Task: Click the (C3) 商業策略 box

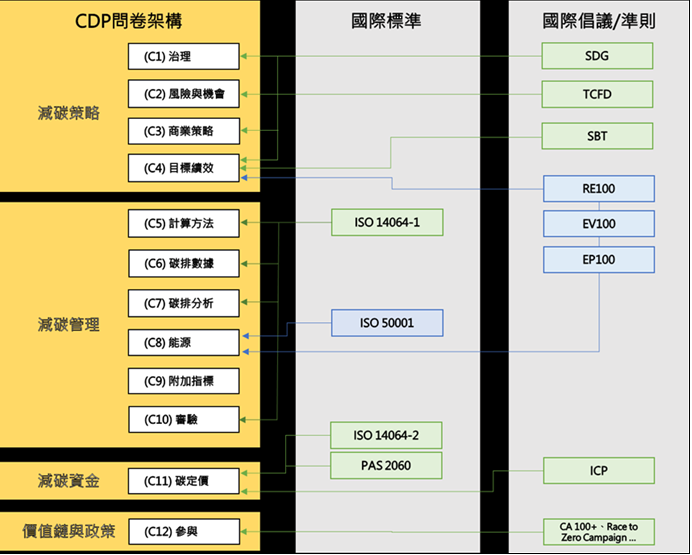Action: 184,131
